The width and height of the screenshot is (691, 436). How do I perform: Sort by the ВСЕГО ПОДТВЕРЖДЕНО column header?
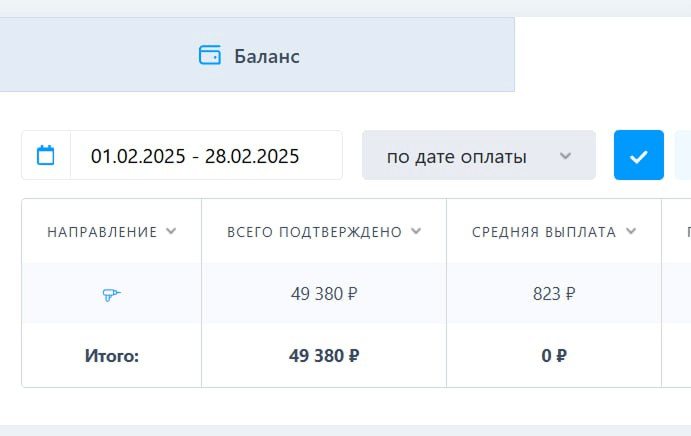click(314, 232)
